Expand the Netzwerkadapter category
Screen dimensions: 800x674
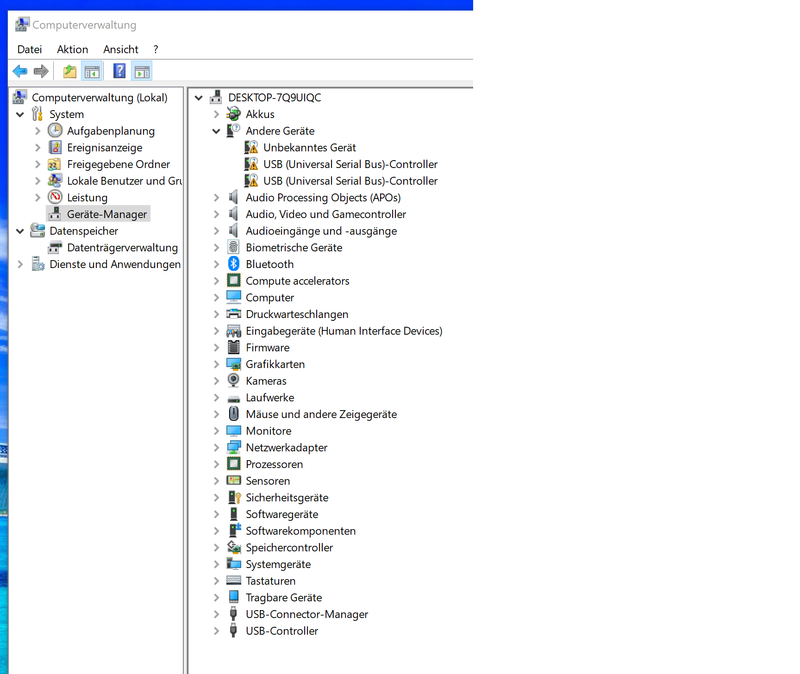(216, 448)
